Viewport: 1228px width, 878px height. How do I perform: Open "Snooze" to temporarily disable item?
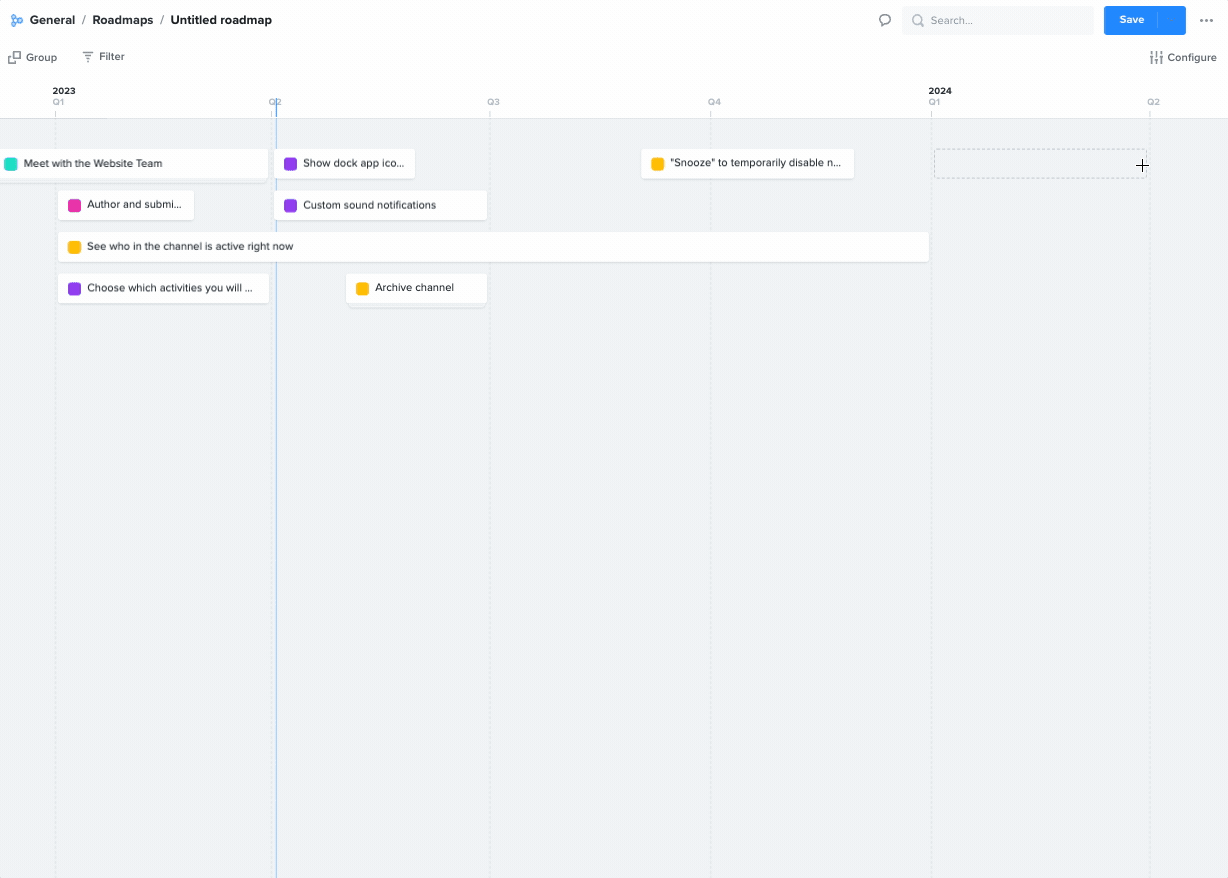point(747,164)
